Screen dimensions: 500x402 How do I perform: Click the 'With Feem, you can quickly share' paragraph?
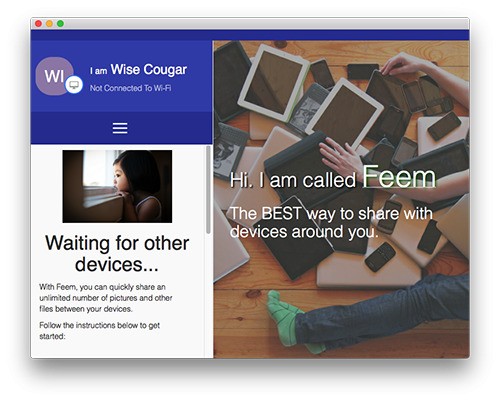(x=106, y=298)
